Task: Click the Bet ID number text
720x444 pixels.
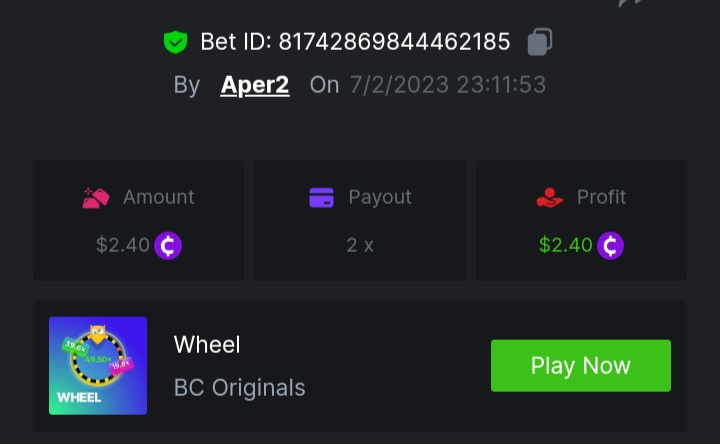Action: pyautogui.click(x=394, y=42)
